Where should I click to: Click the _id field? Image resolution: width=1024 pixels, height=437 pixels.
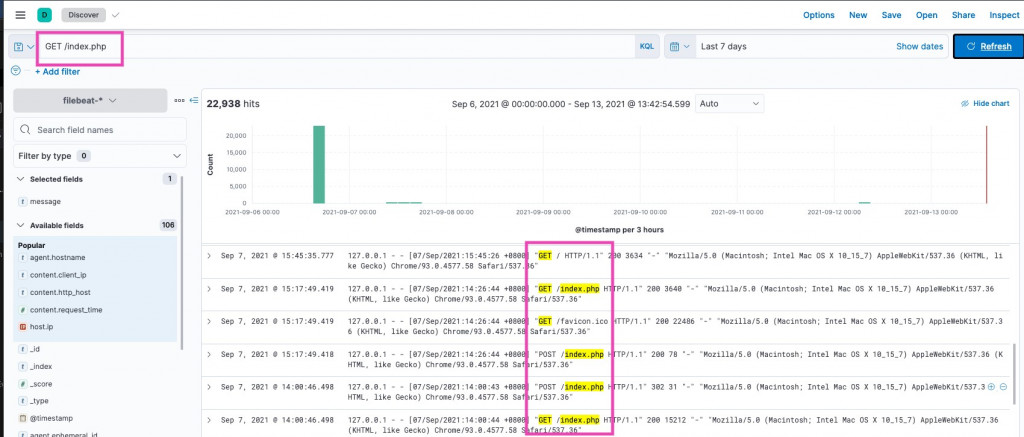pyautogui.click(x=35, y=349)
